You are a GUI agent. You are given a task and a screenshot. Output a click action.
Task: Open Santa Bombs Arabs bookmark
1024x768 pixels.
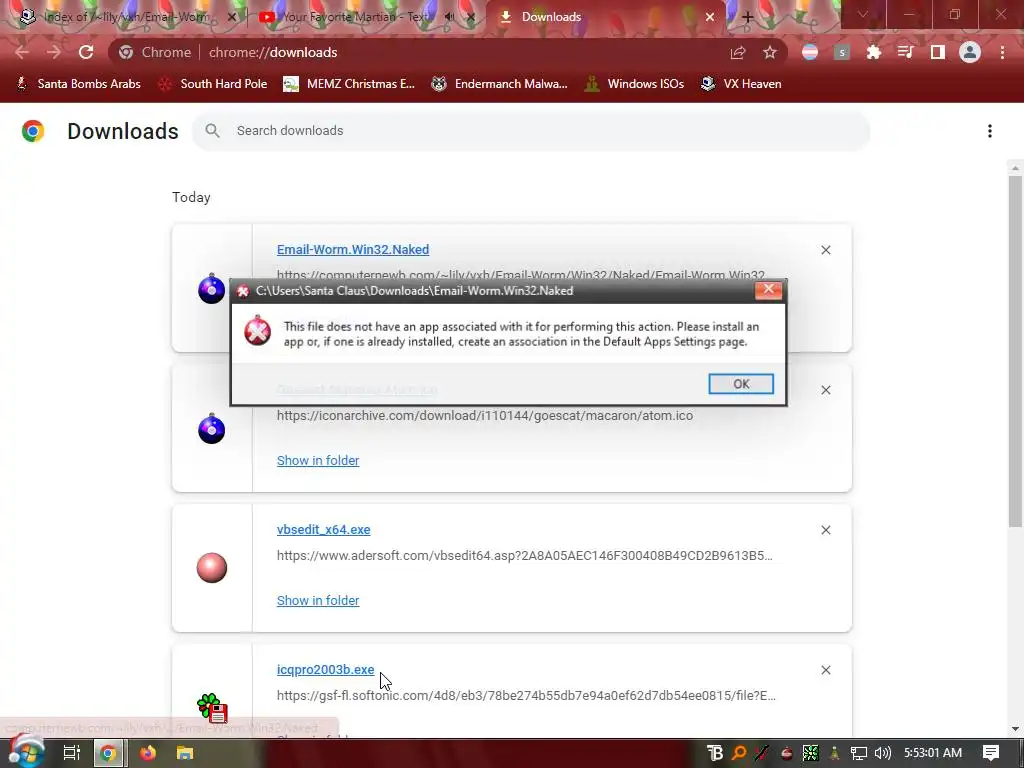coord(78,84)
